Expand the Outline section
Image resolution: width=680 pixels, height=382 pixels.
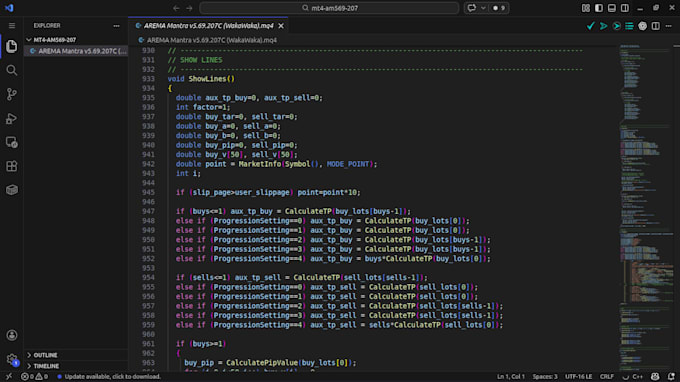click(x=46, y=355)
